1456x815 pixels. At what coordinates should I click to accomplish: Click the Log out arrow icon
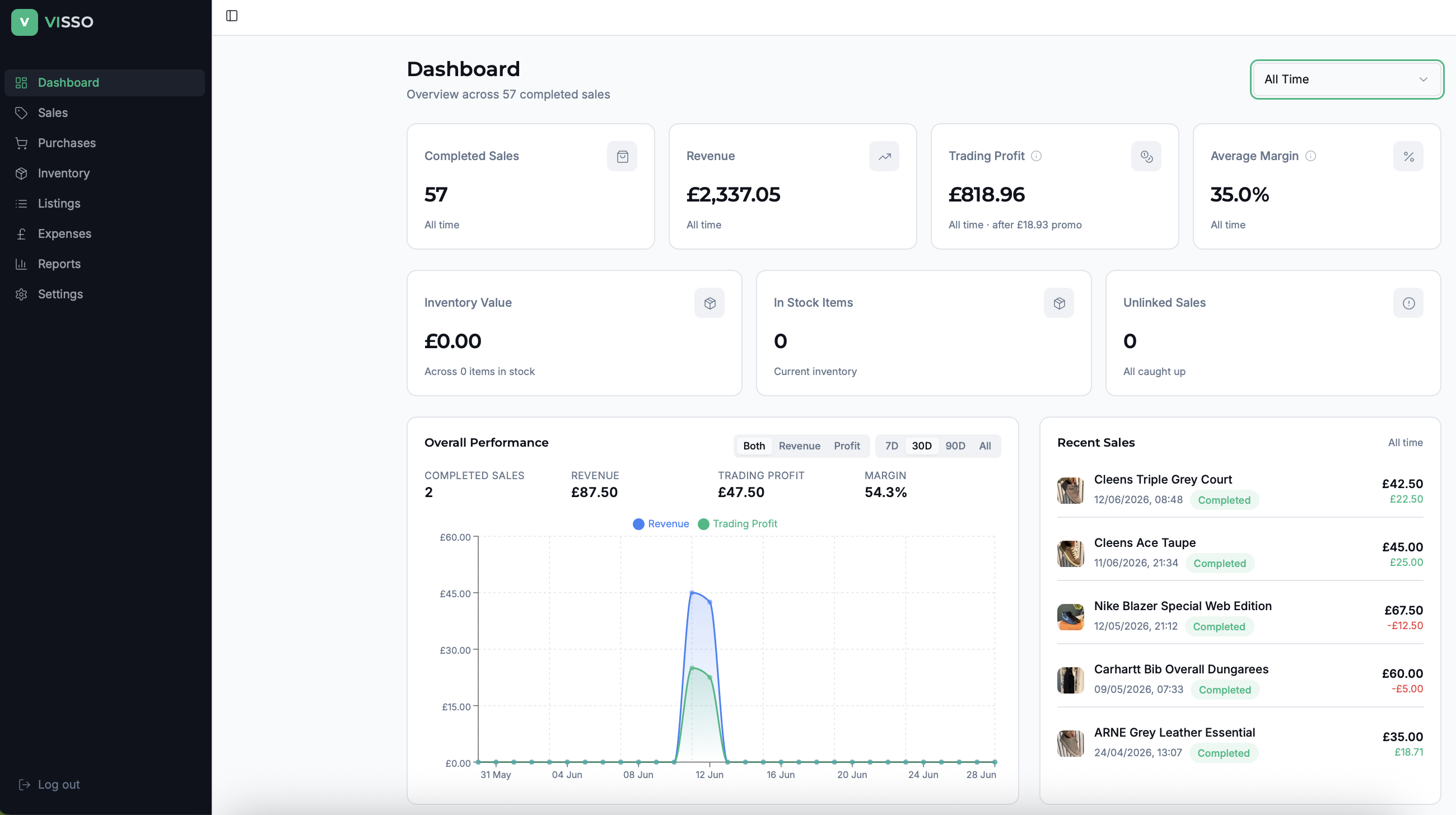pyautogui.click(x=24, y=785)
